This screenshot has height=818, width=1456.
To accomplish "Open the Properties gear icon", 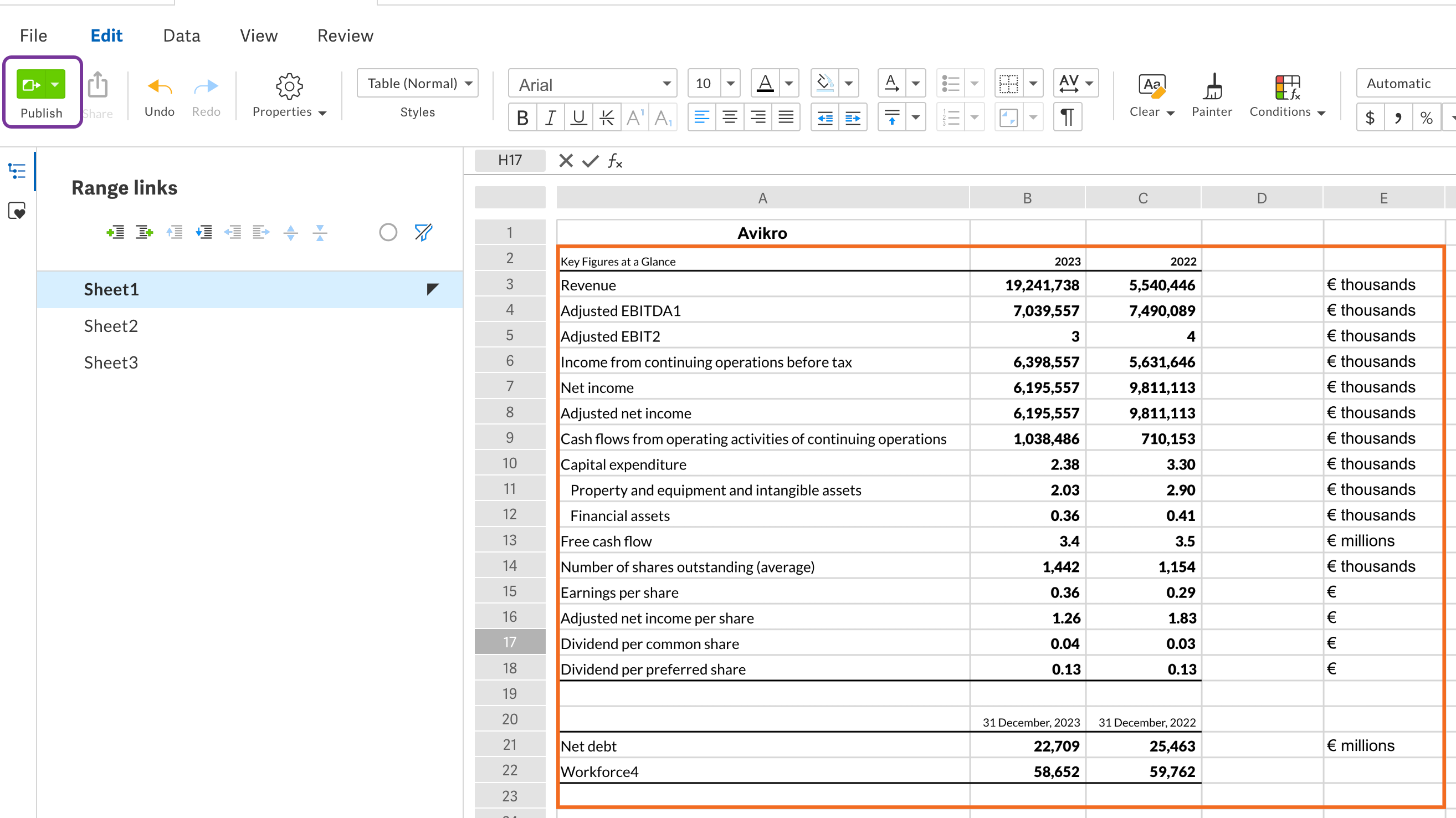I will [289, 86].
